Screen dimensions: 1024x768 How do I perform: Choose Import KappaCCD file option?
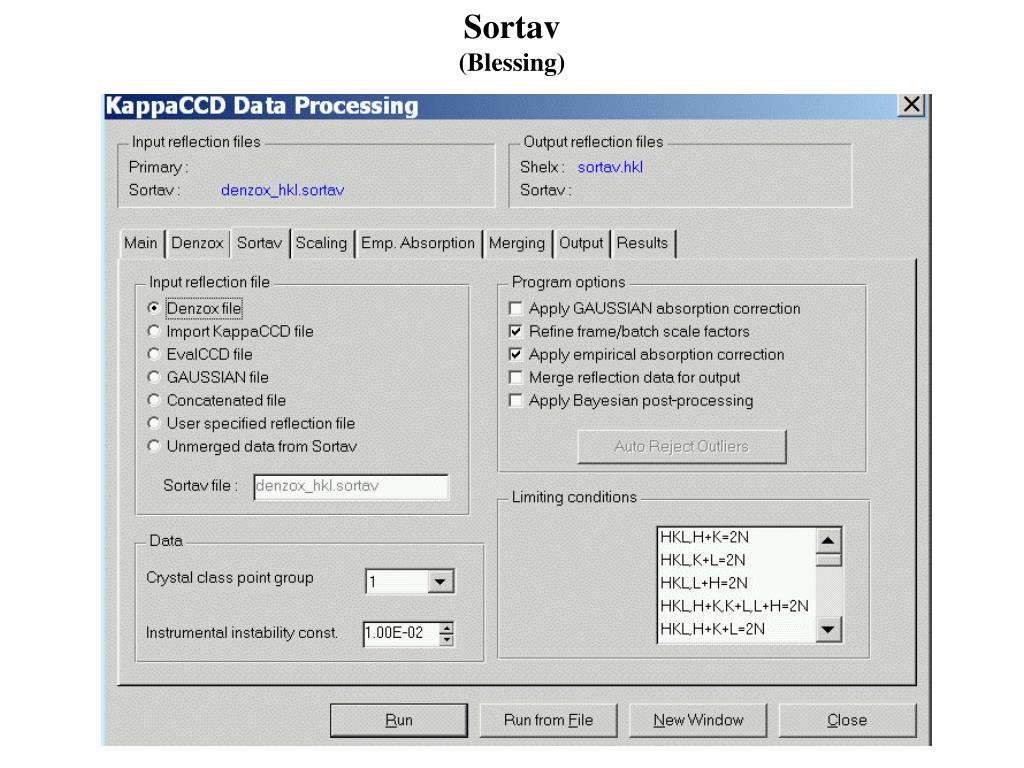tap(154, 331)
